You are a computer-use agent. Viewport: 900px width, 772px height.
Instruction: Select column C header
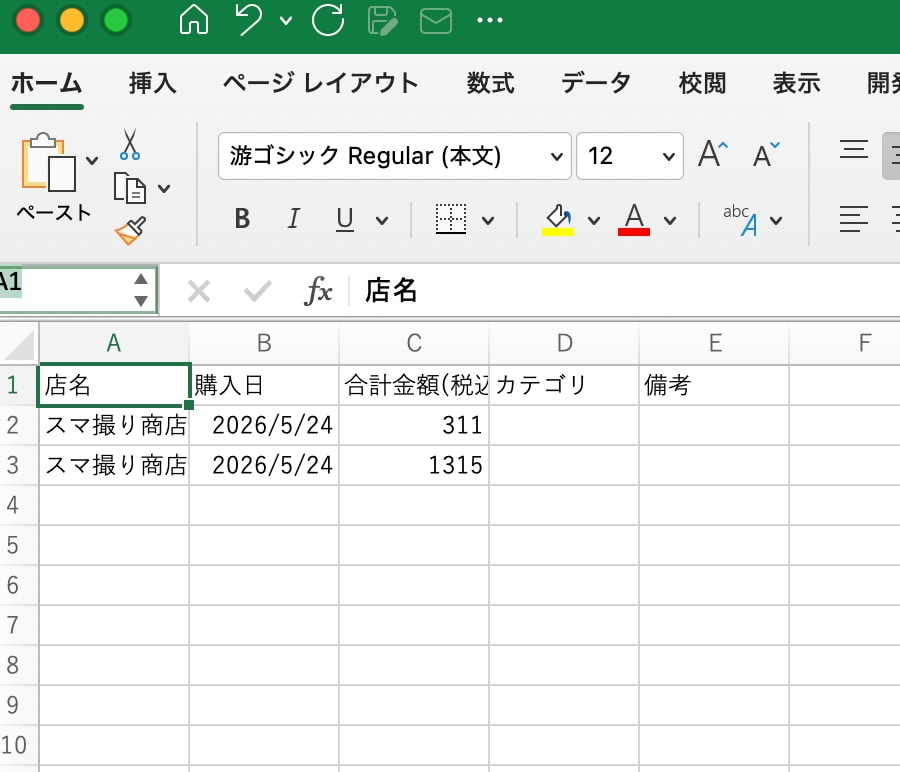414,343
